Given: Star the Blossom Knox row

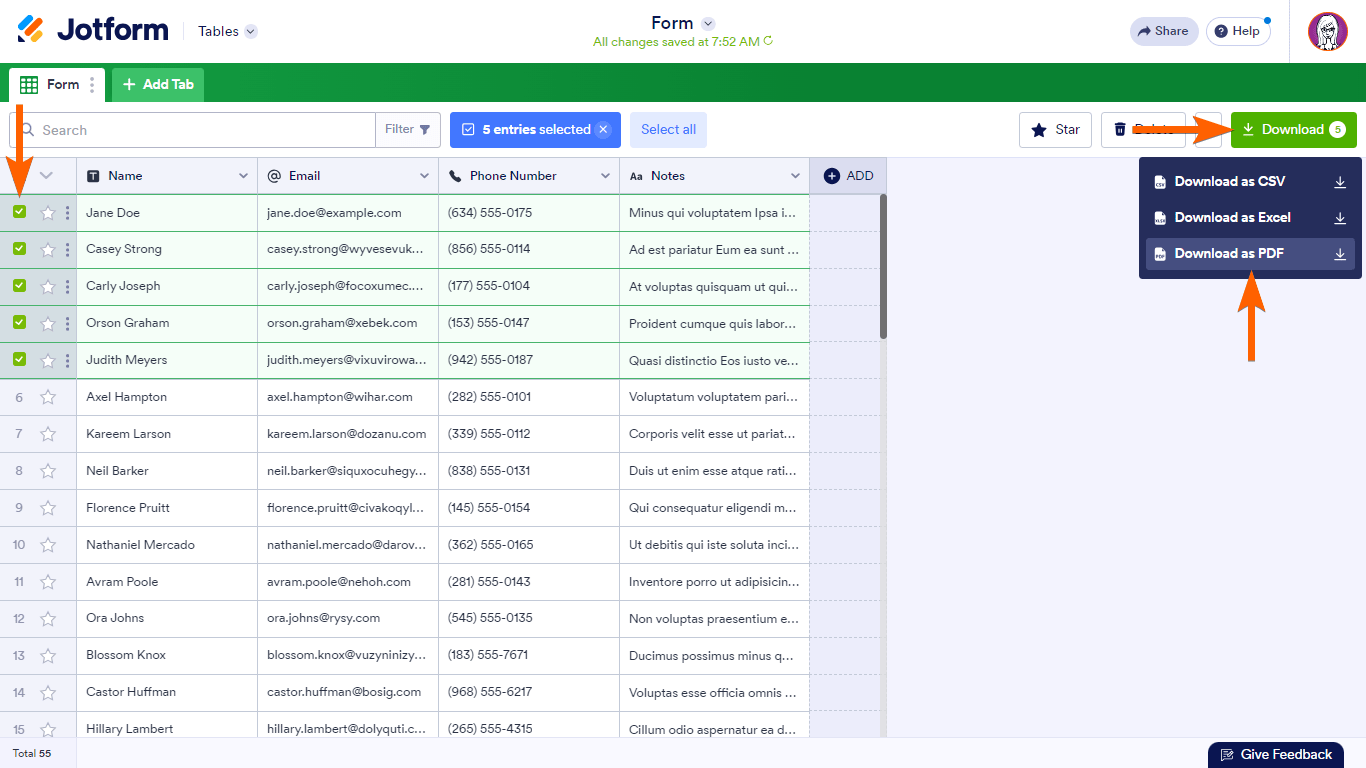Looking at the screenshot, I should click(47, 656).
